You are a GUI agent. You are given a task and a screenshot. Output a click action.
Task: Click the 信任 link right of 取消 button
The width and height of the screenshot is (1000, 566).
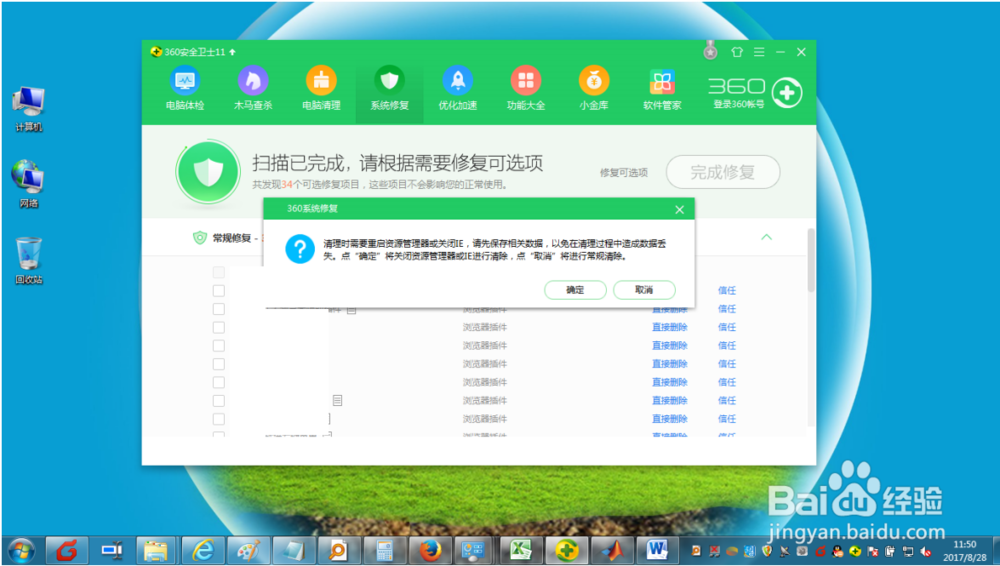pos(727,290)
